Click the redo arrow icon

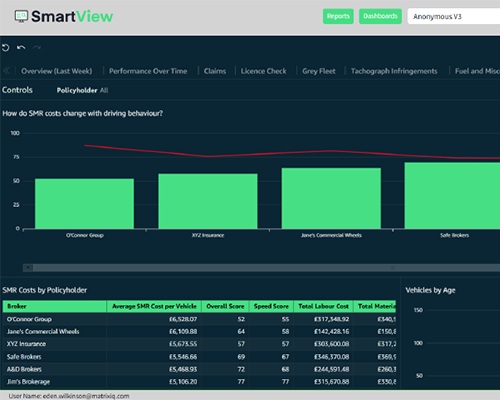(37, 48)
